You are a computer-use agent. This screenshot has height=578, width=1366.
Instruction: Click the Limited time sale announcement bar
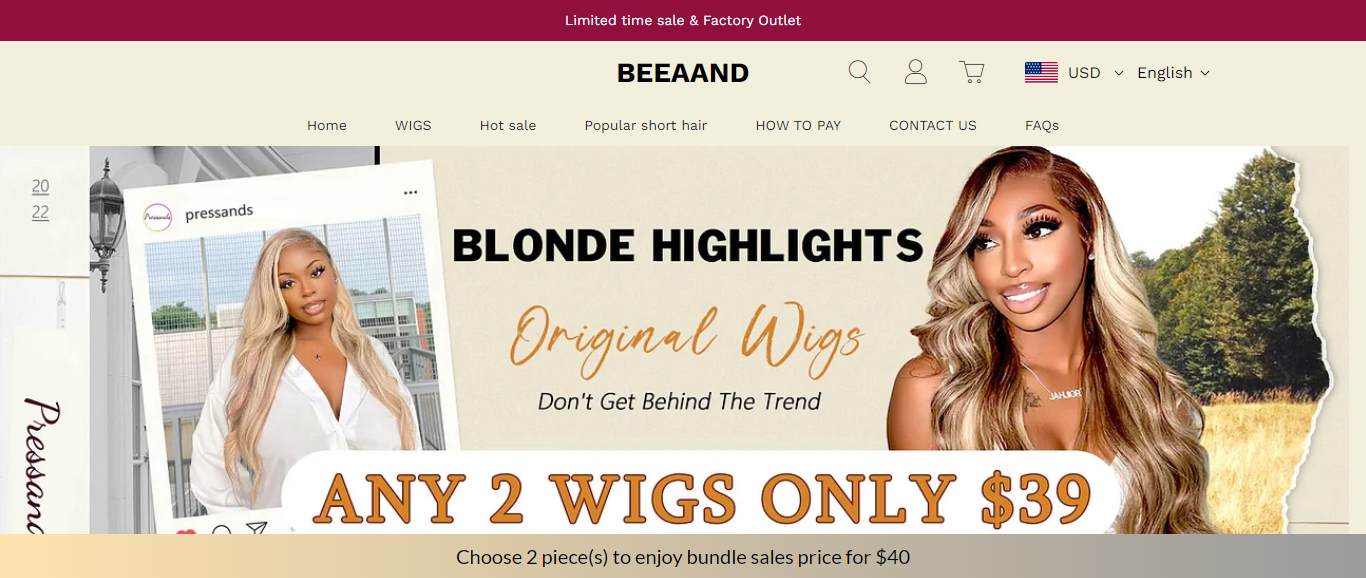pyautogui.click(x=683, y=20)
